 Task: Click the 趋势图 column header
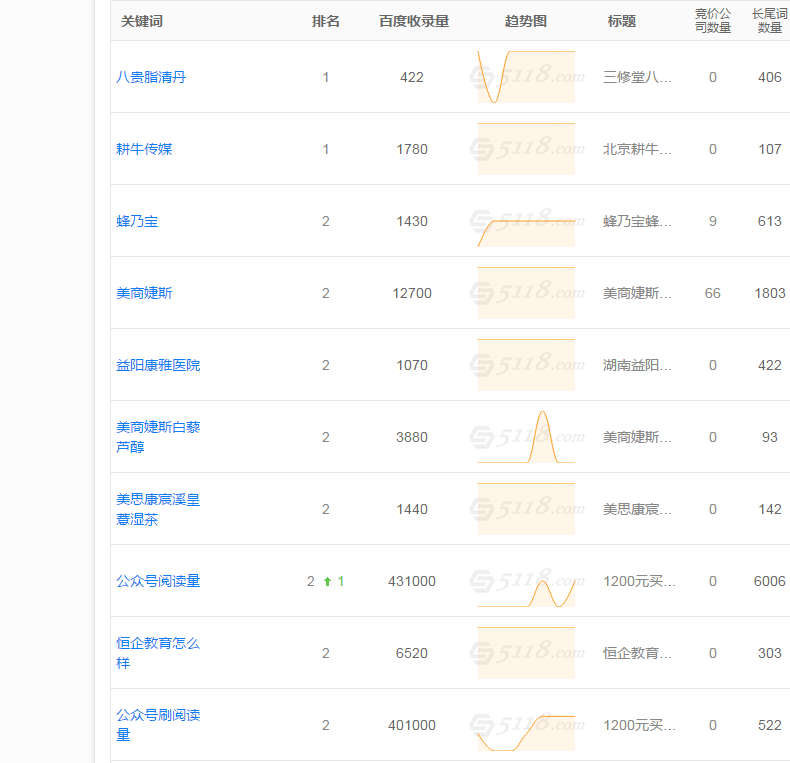(x=525, y=21)
